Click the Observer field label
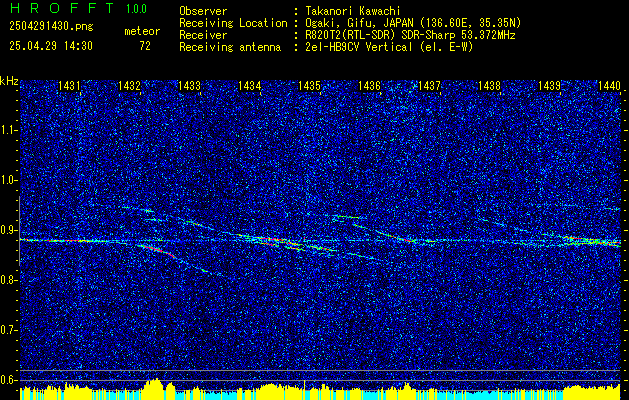This screenshot has height=400, width=629. point(203,11)
